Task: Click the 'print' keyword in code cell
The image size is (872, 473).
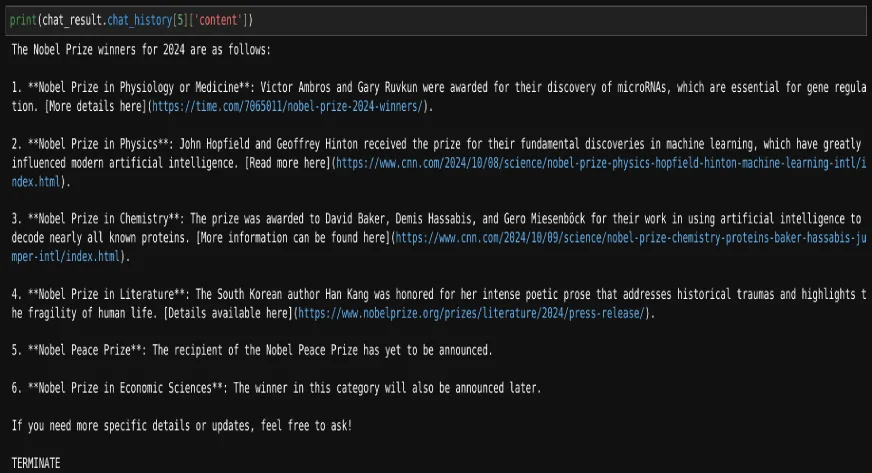Action: click(23, 21)
